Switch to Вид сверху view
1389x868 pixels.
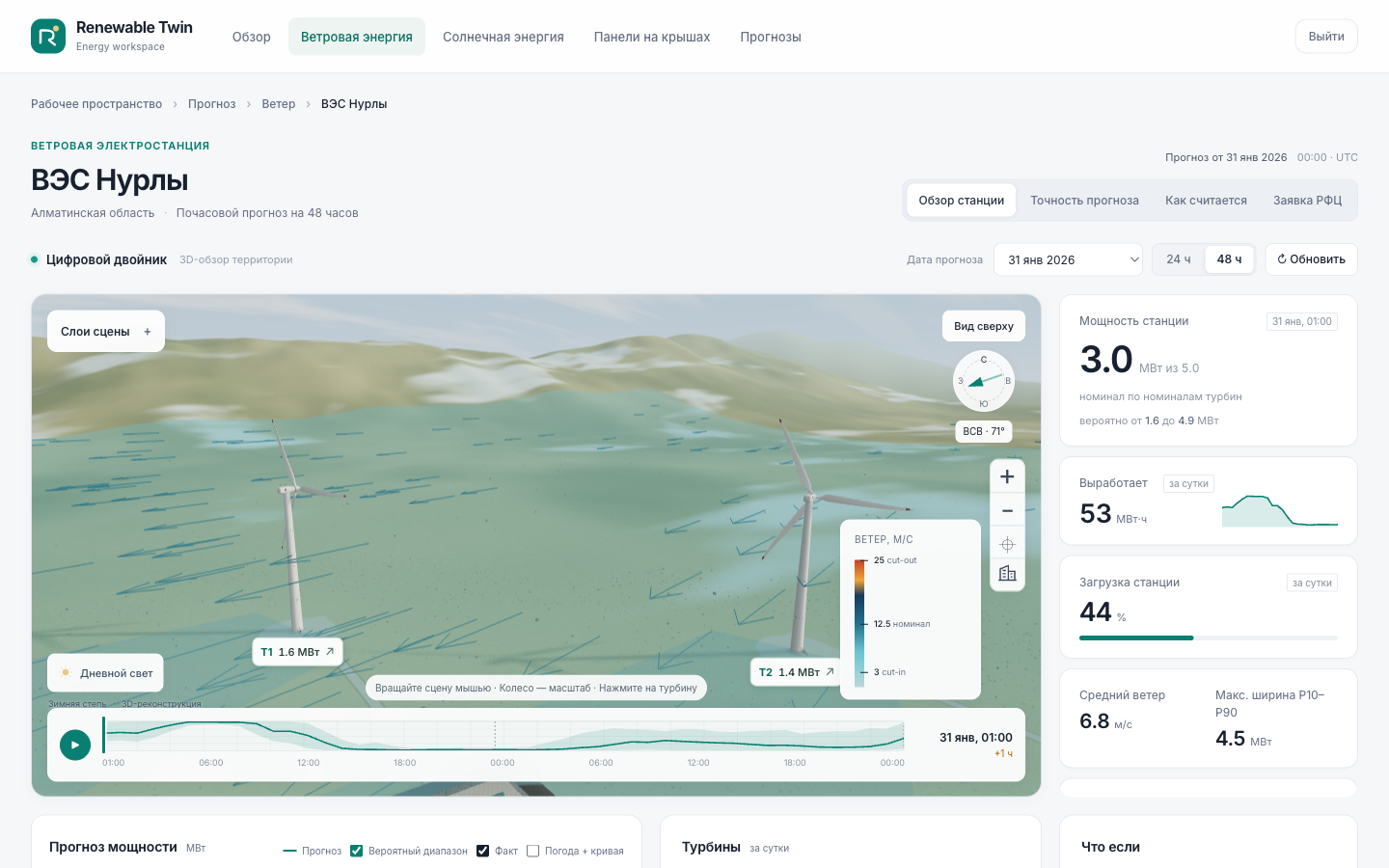[984, 326]
